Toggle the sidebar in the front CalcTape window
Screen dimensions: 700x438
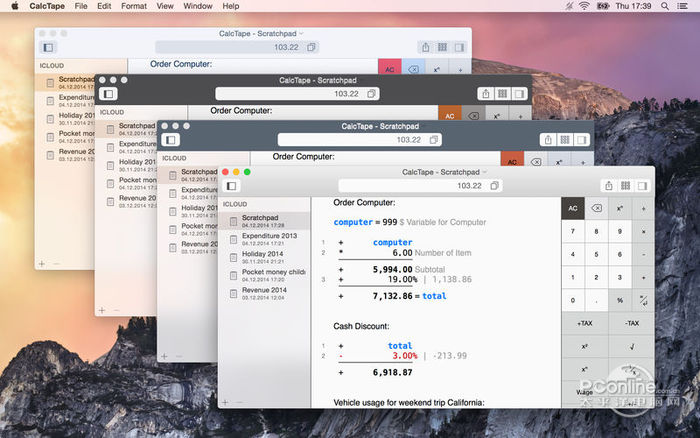[231, 186]
